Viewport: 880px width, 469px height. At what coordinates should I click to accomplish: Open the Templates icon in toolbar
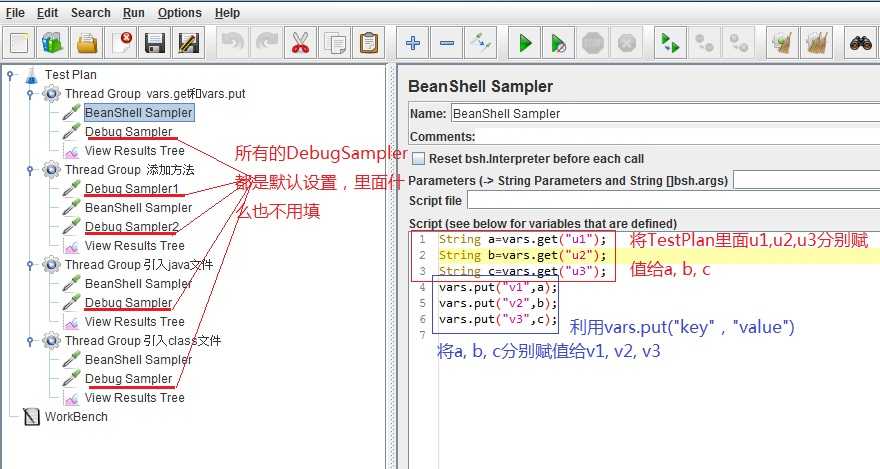(x=53, y=43)
